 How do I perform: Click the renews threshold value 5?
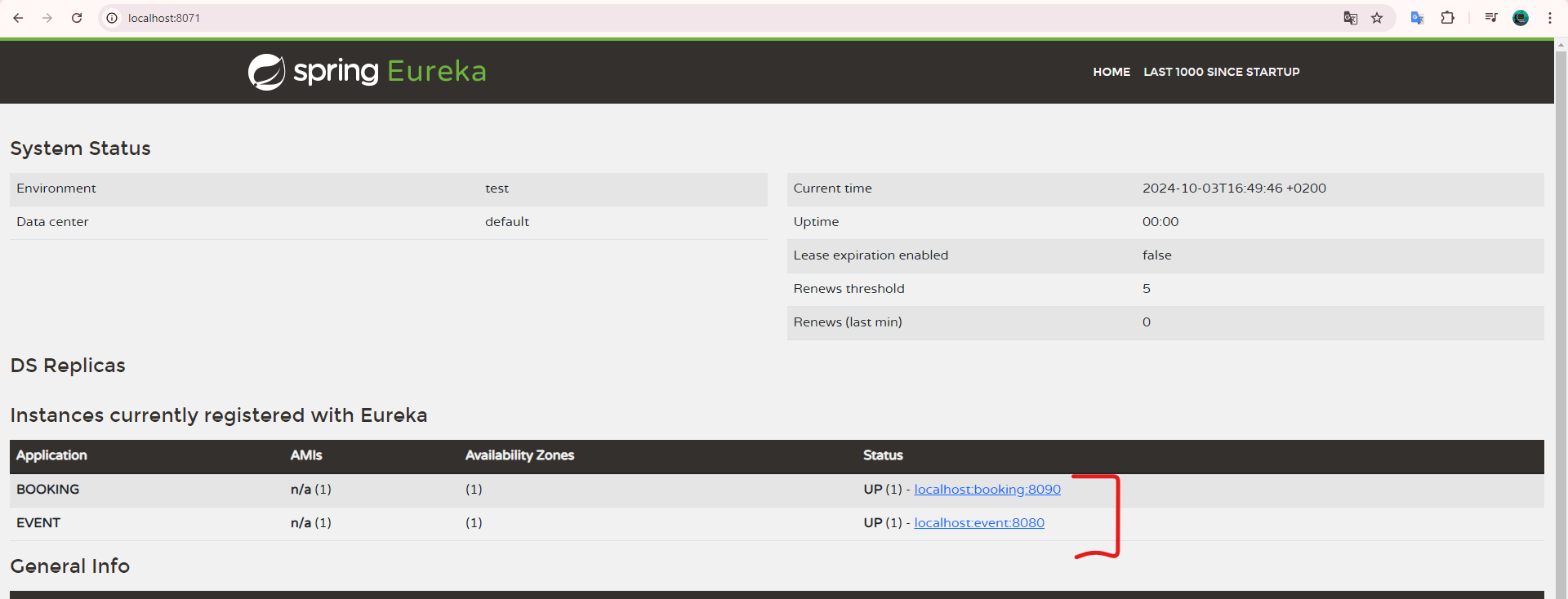coord(1147,289)
